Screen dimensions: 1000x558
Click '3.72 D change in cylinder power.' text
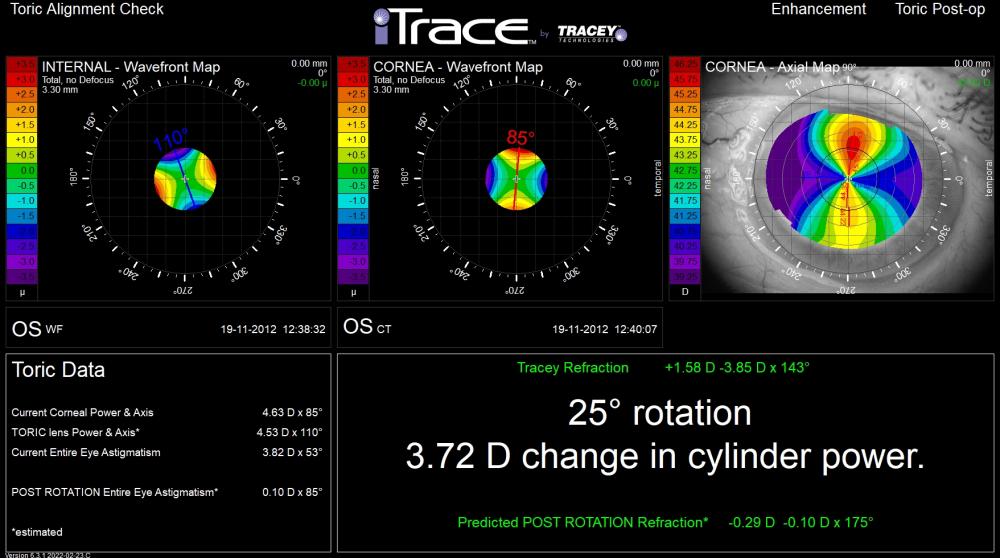click(x=665, y=457)
